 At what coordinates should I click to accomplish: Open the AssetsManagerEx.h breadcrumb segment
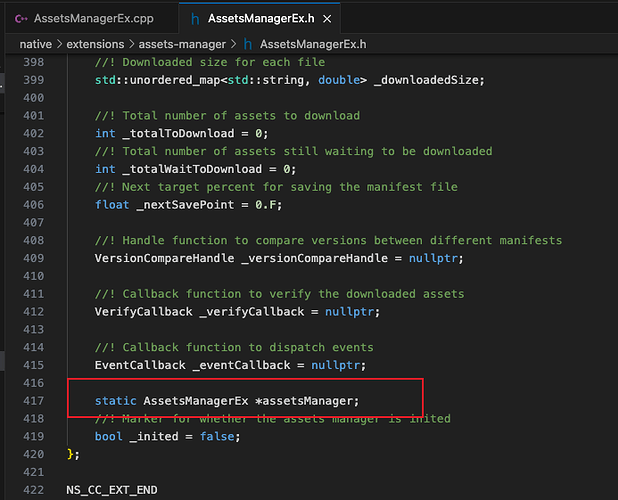[x=313, y=44]
